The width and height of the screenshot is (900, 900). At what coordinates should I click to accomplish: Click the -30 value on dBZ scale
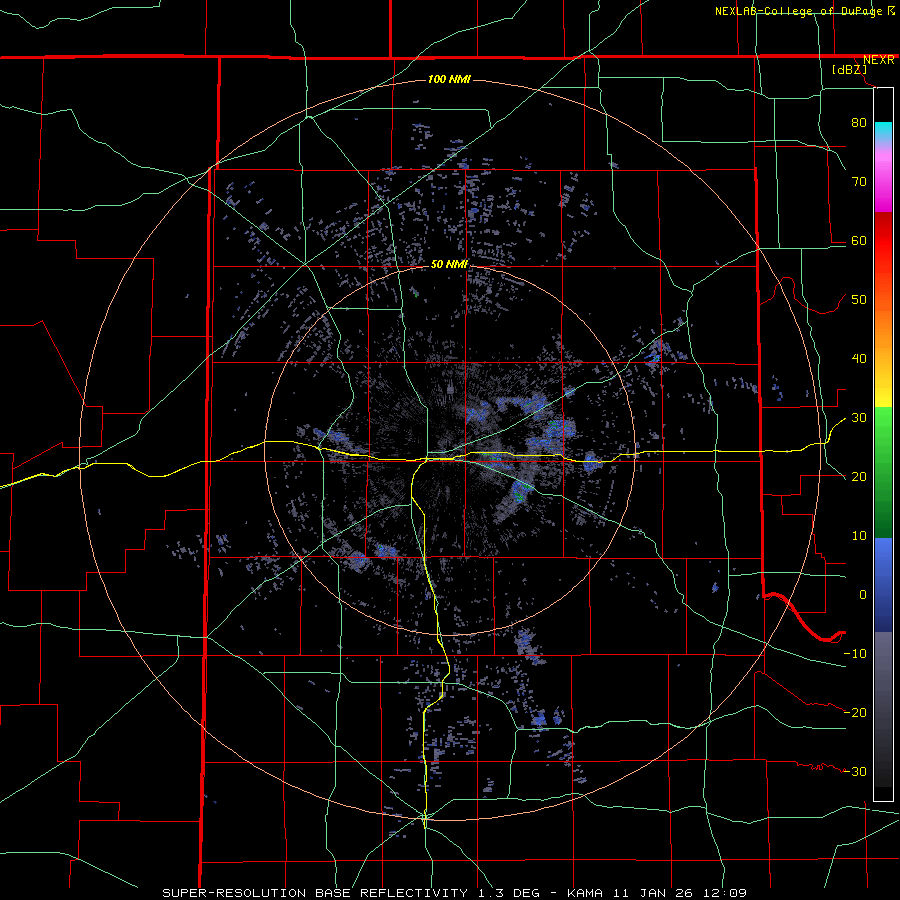point(855,772)
